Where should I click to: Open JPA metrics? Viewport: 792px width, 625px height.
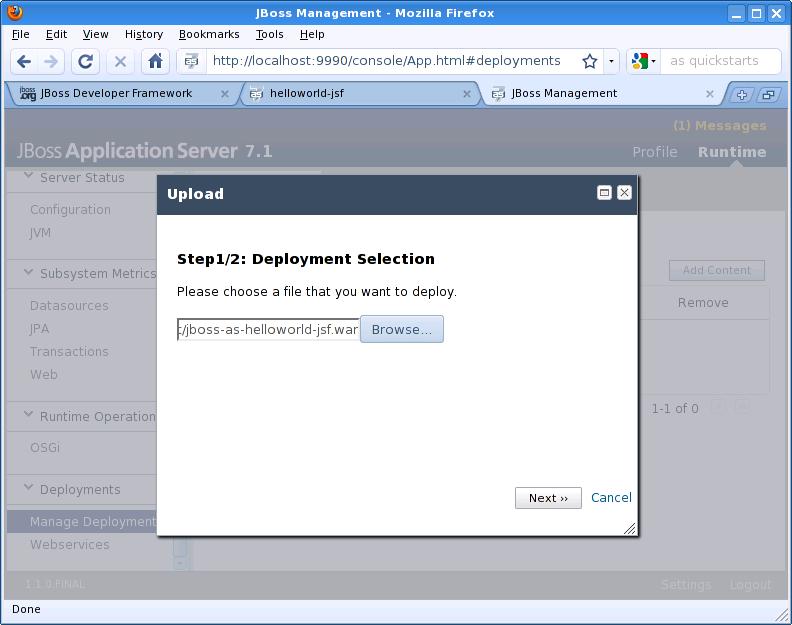(x=39, y=329)
